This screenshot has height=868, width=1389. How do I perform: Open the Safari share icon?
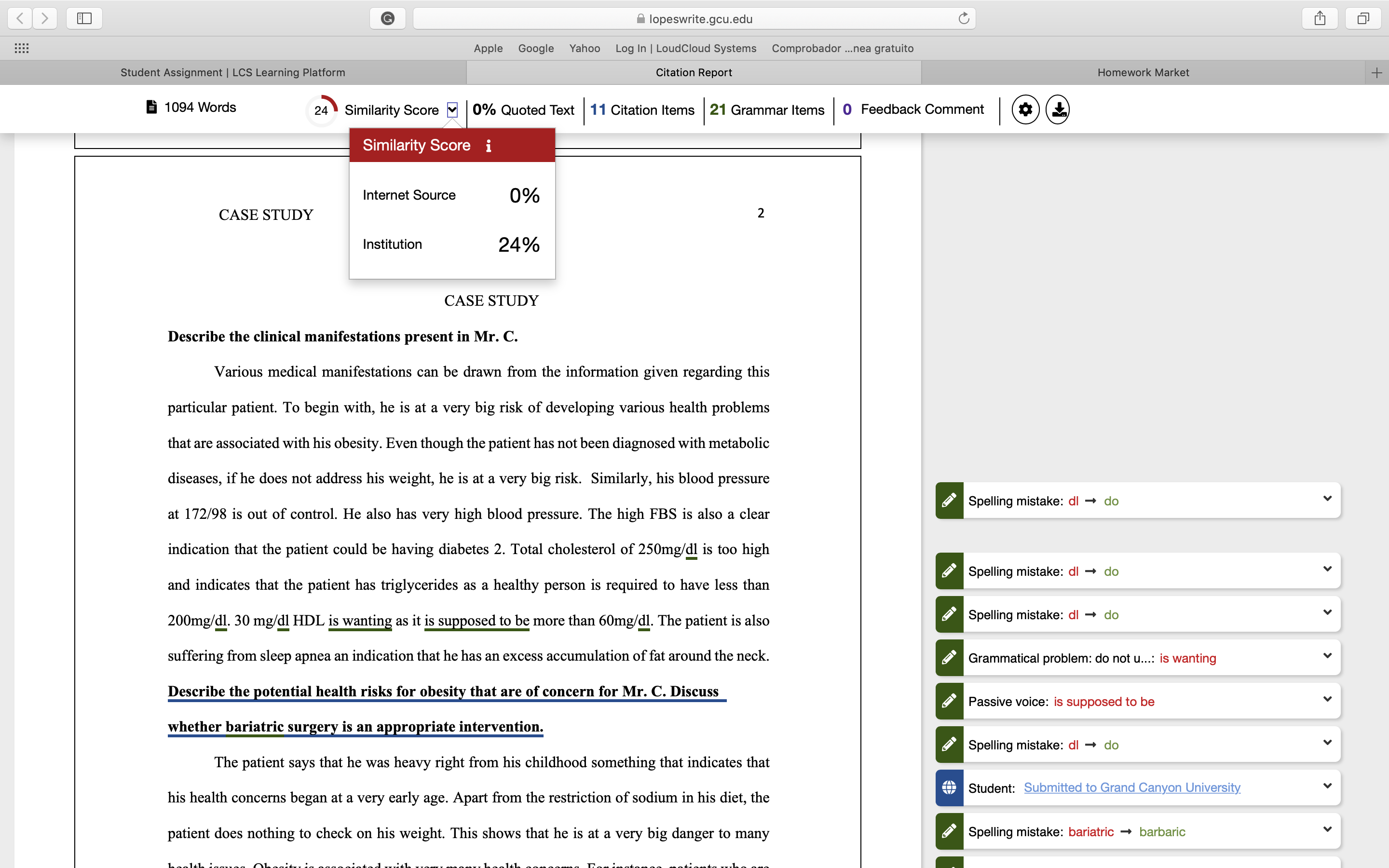click(1320, 18)
